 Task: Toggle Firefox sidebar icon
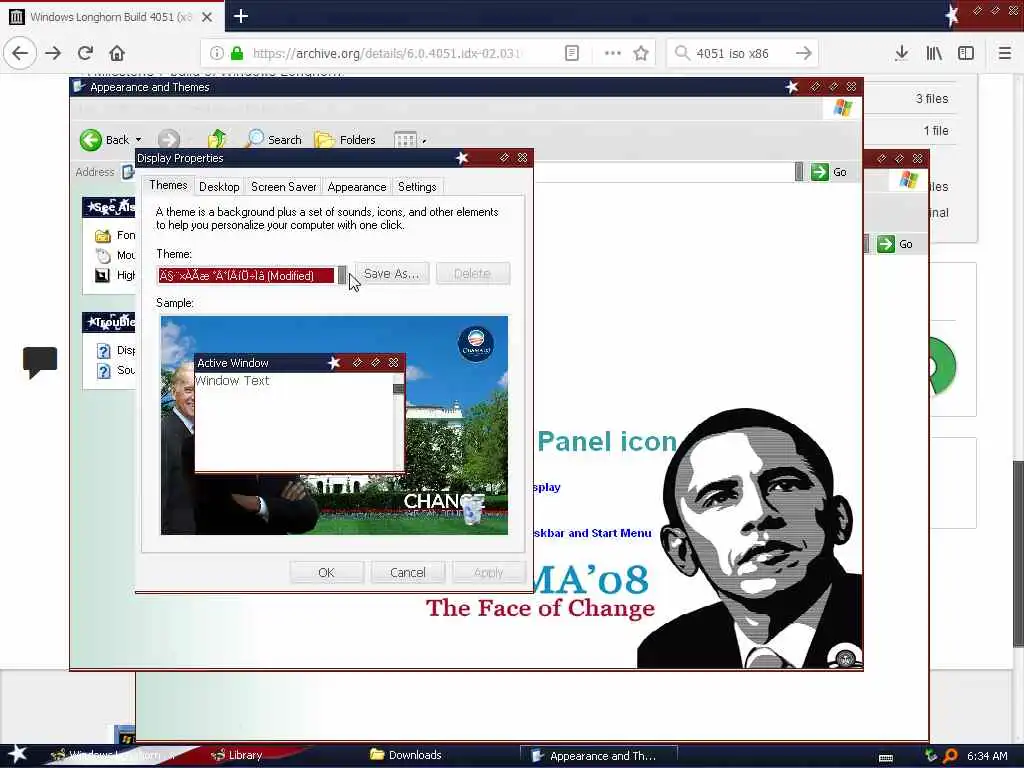point(966,53)
